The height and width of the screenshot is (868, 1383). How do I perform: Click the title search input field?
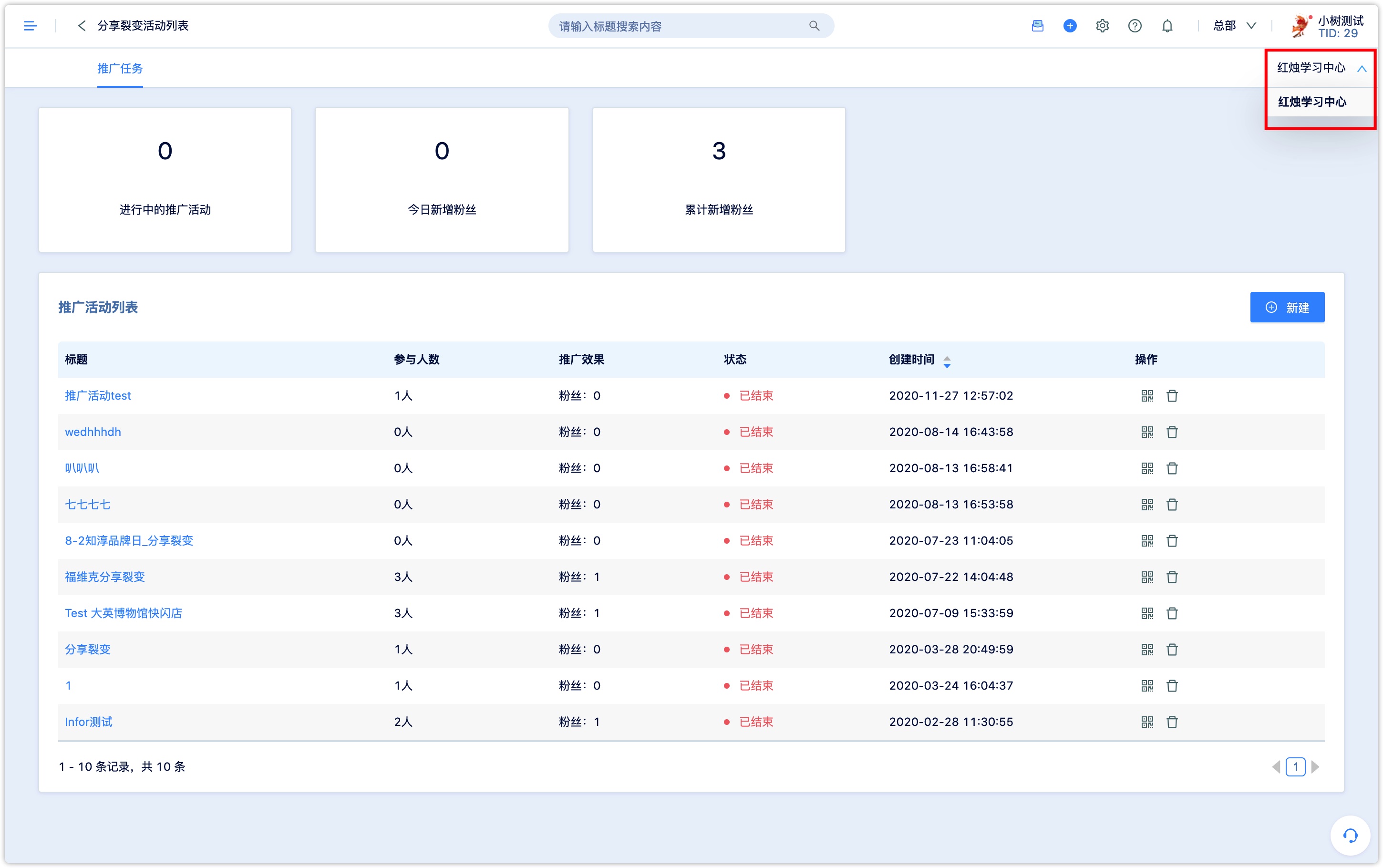tap(691, 26)
